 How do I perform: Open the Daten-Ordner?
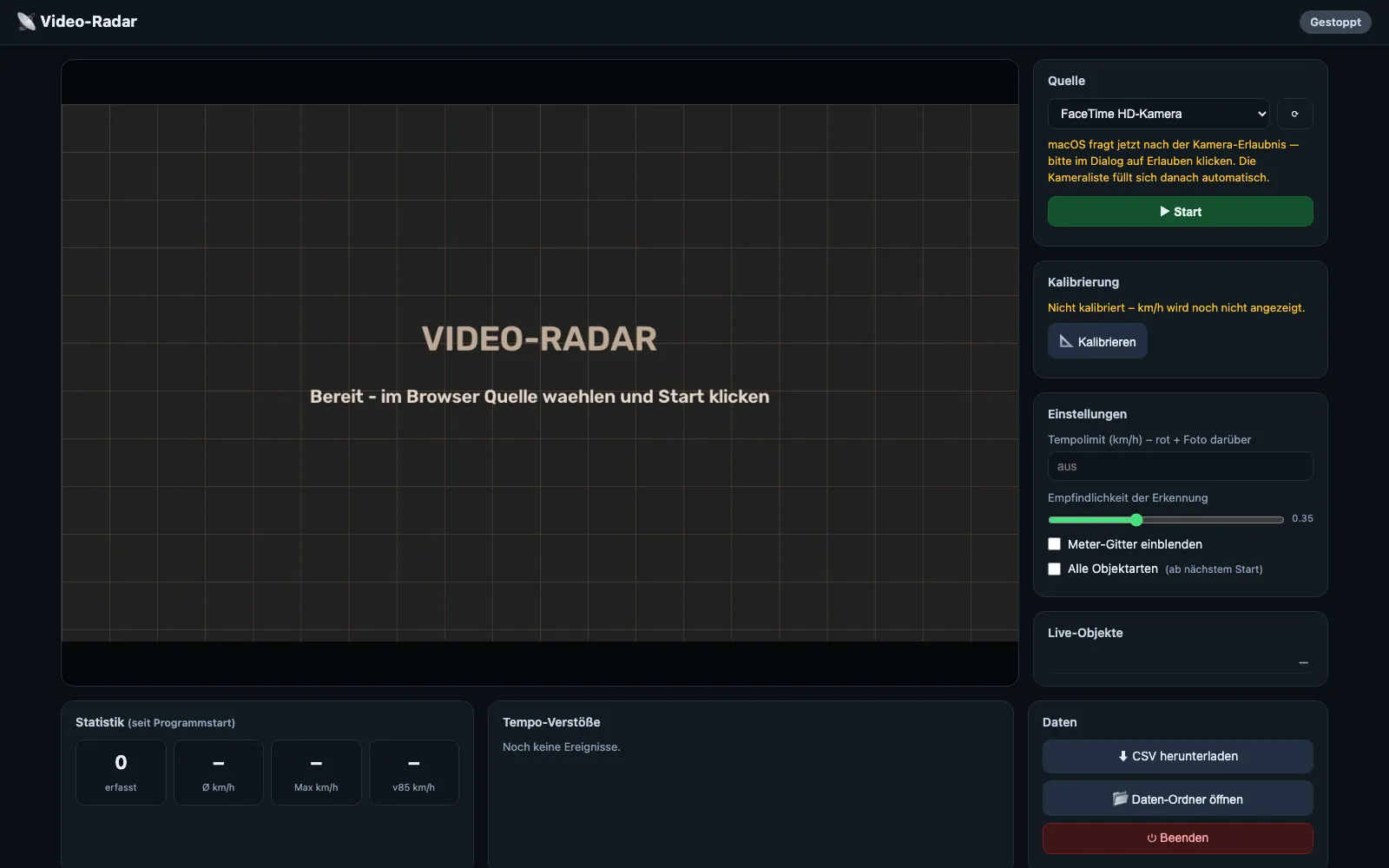[1177, 799]
